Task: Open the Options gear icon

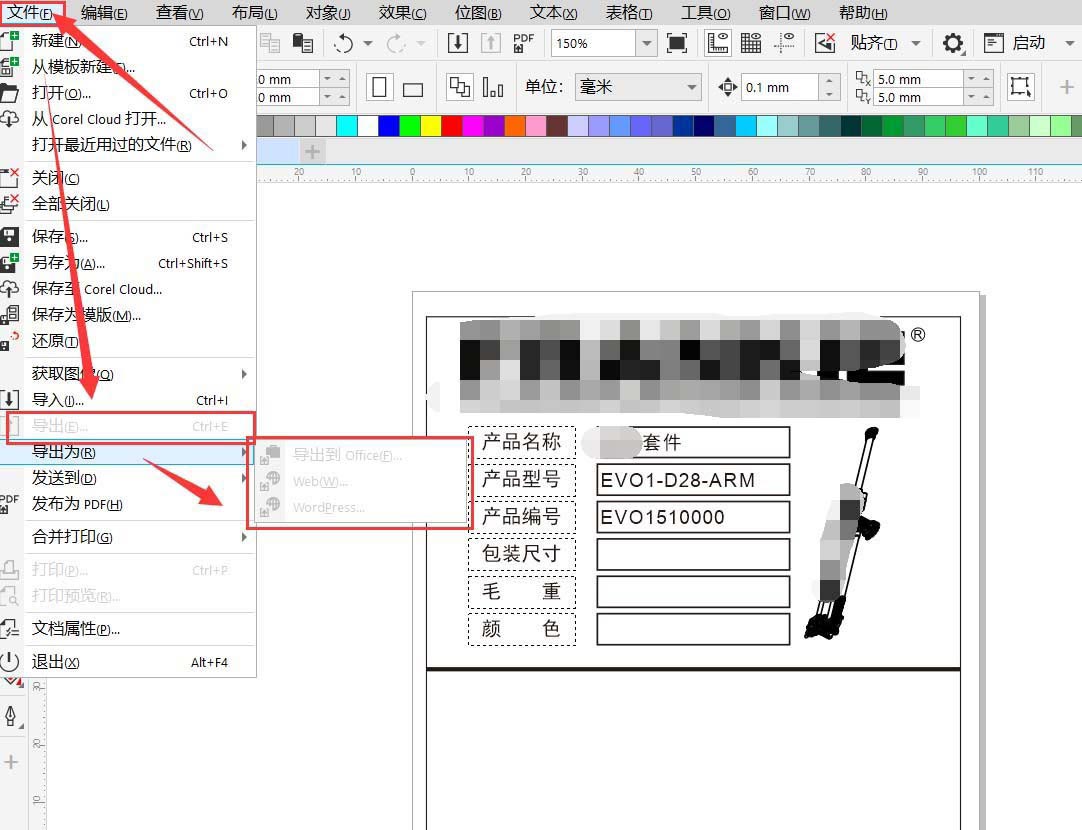Action: pyautogui.click(x=952, y=43)
